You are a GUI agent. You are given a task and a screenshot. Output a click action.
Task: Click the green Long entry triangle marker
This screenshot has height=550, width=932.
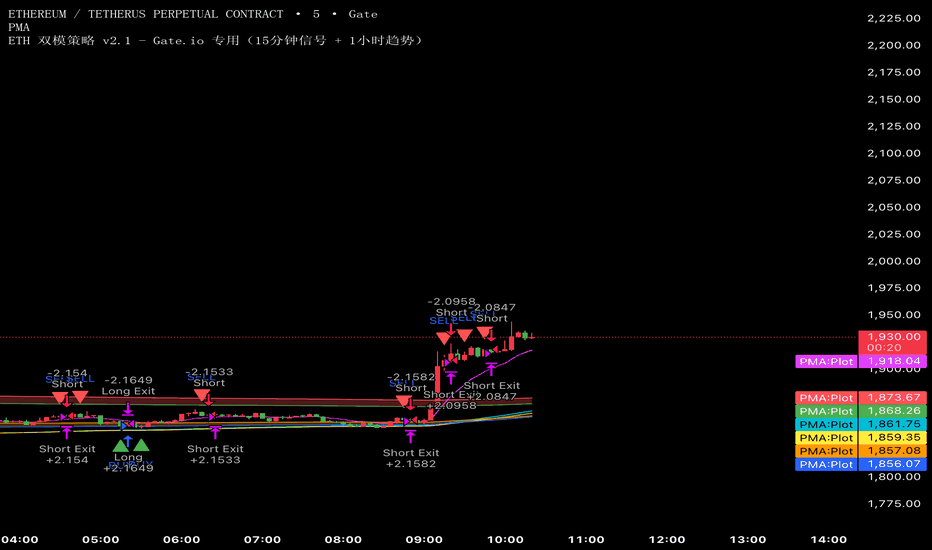122,444
